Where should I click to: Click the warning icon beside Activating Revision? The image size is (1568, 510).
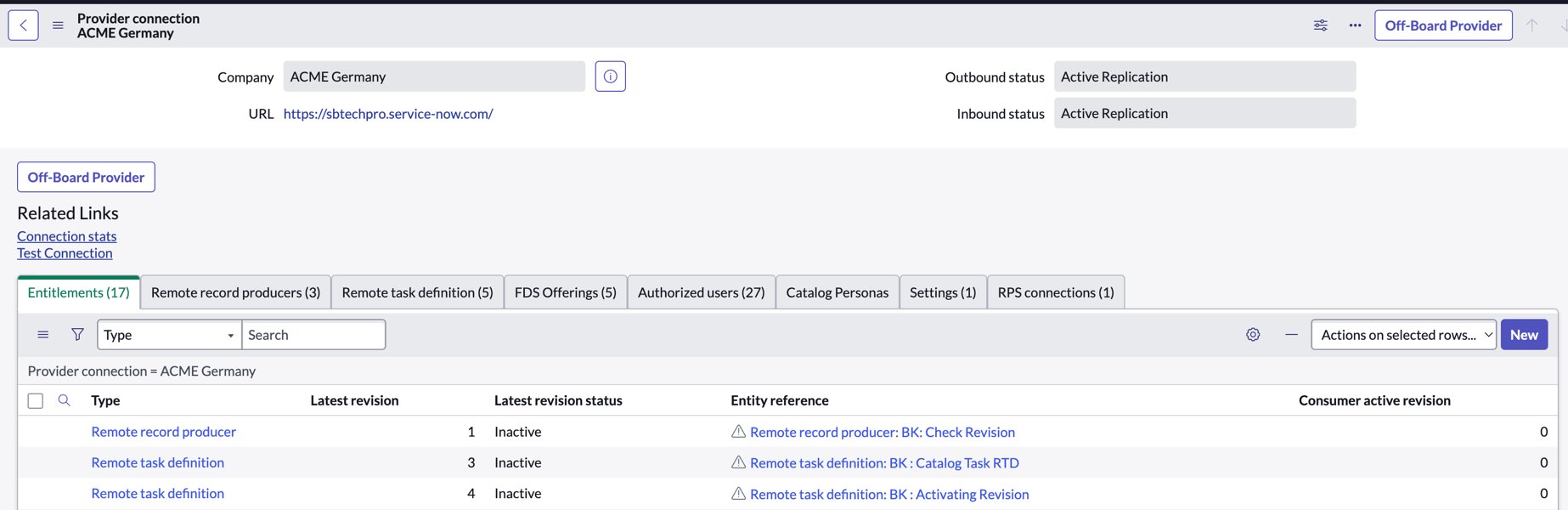tap(738, 494)
